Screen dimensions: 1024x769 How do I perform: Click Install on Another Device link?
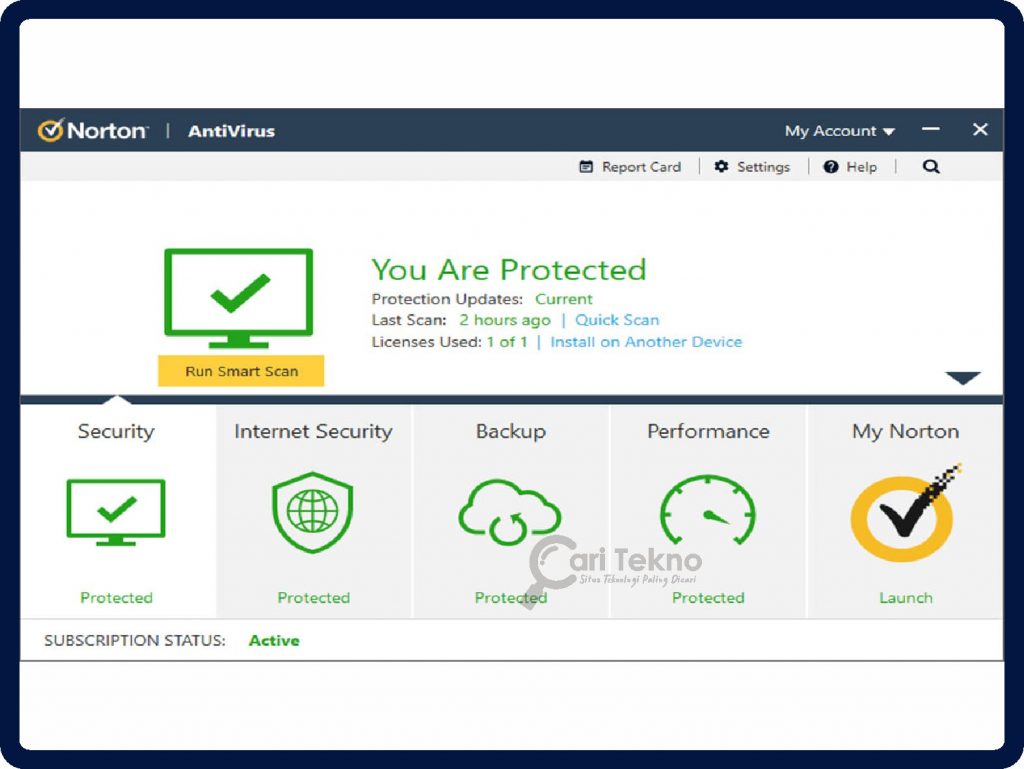coord(646,342)
